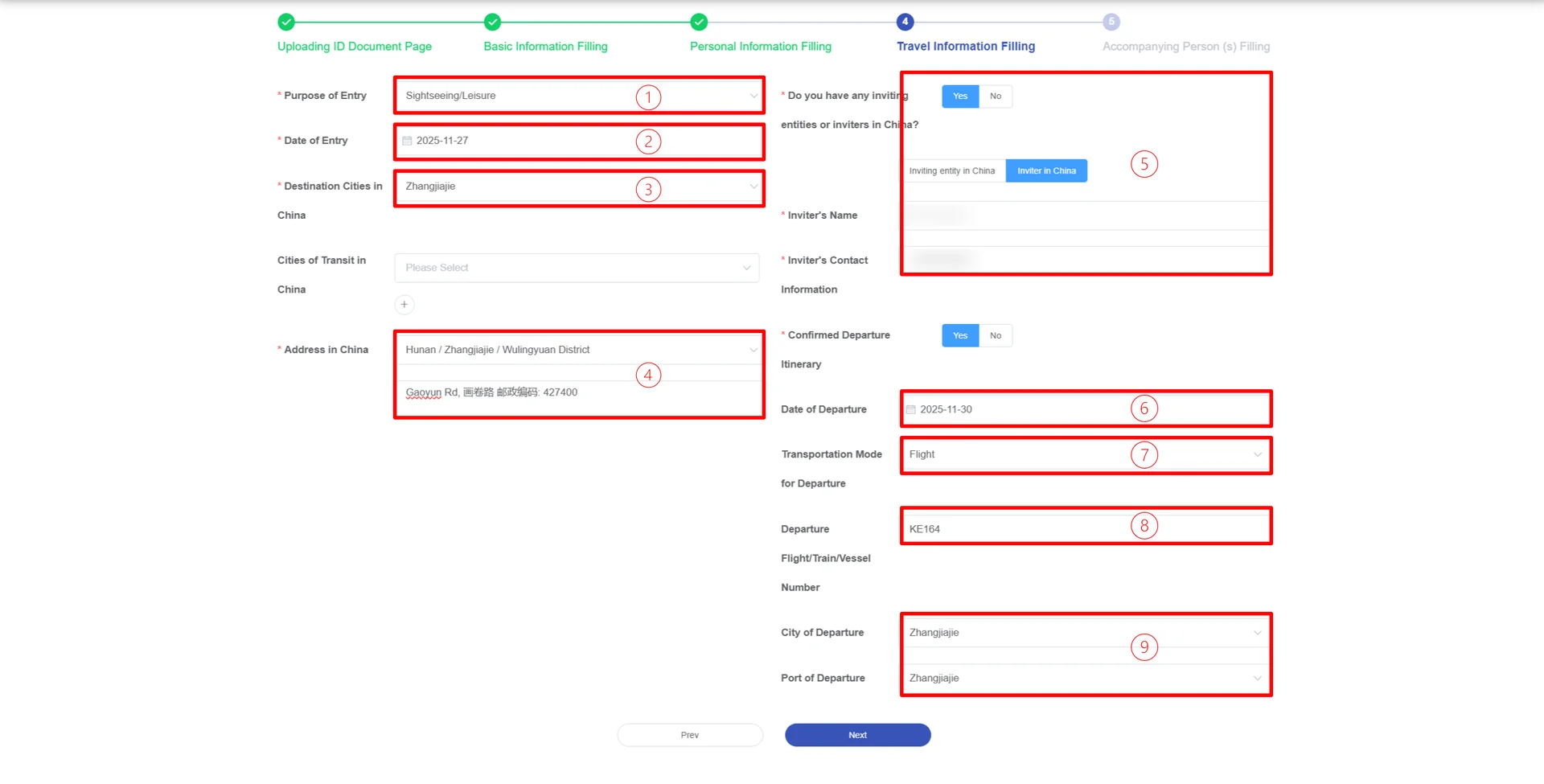Open the City of Departure dropdown
Screen dimensions: 1544x784
[x=1086, y=633]
